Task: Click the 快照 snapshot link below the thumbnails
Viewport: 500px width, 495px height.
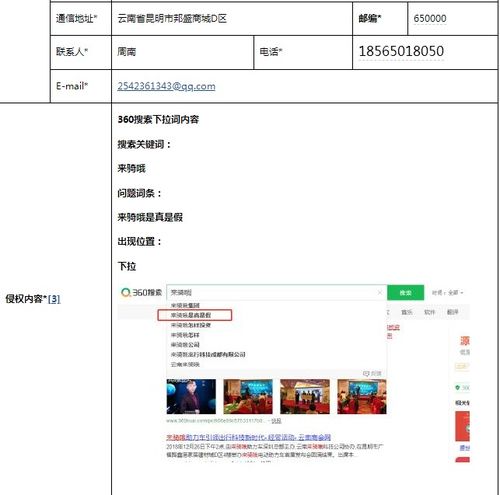Action: tap(276, 421)
